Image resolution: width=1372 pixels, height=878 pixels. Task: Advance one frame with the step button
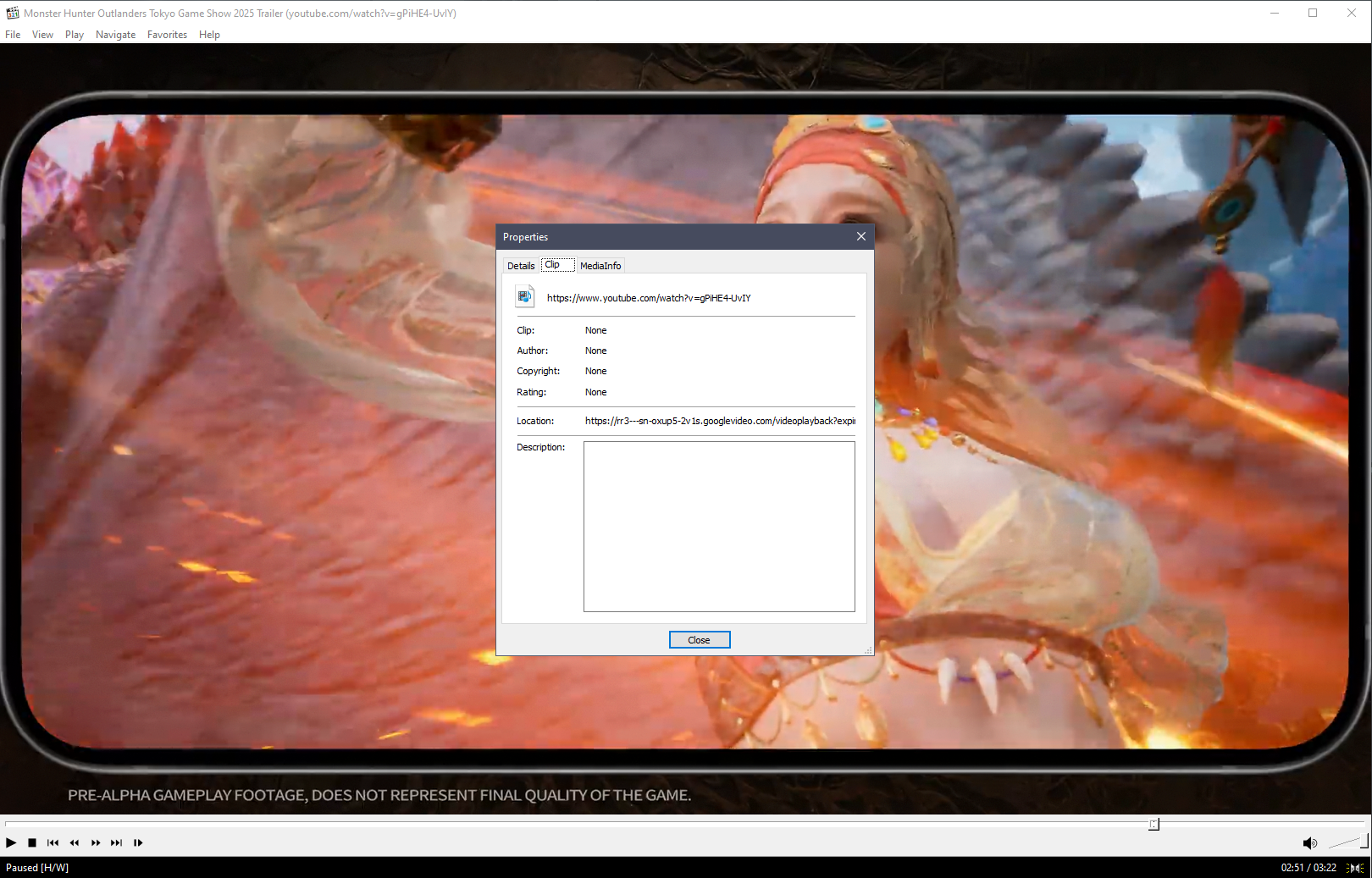[x=138, y=842]
